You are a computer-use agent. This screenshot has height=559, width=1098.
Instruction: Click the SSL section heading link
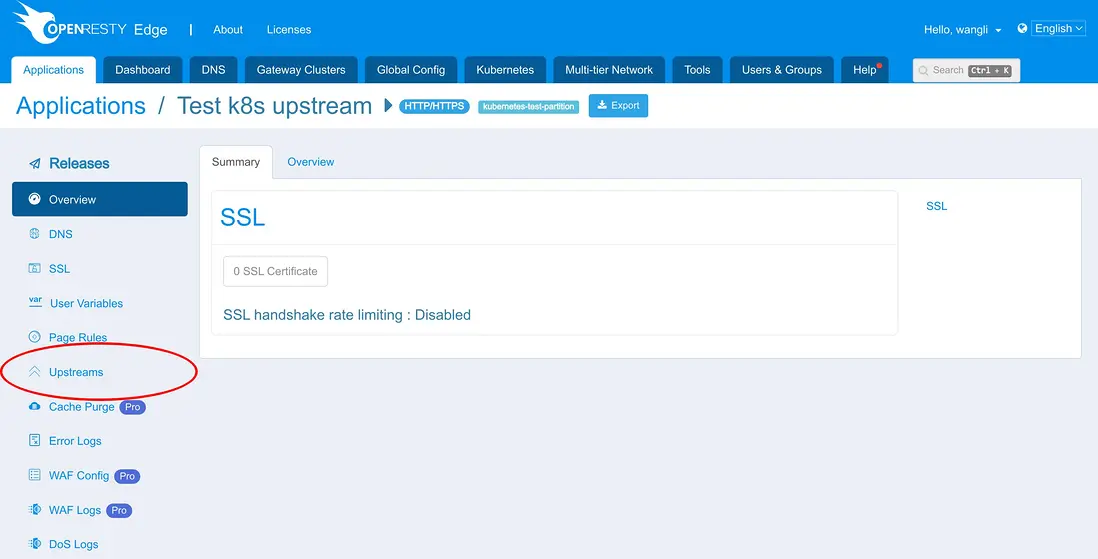click(x=242, y=217)
